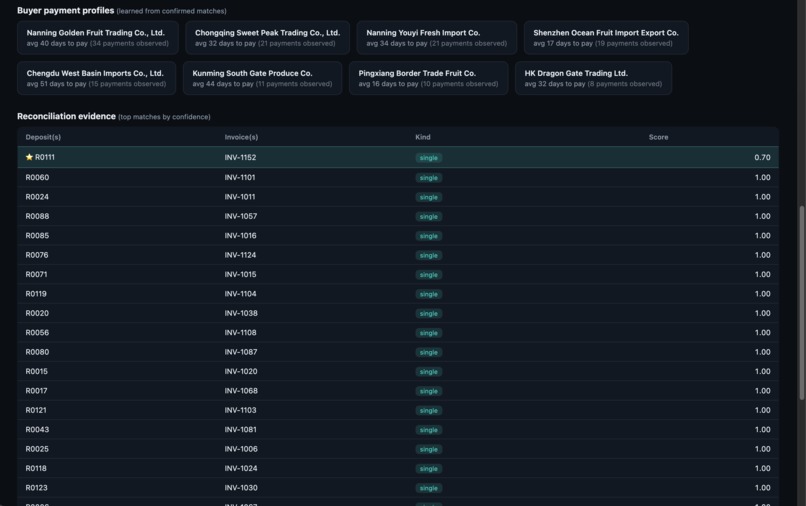Select deposit R0025
The image size is (806, 506).
pyautogui.click(x=37, y=449)
